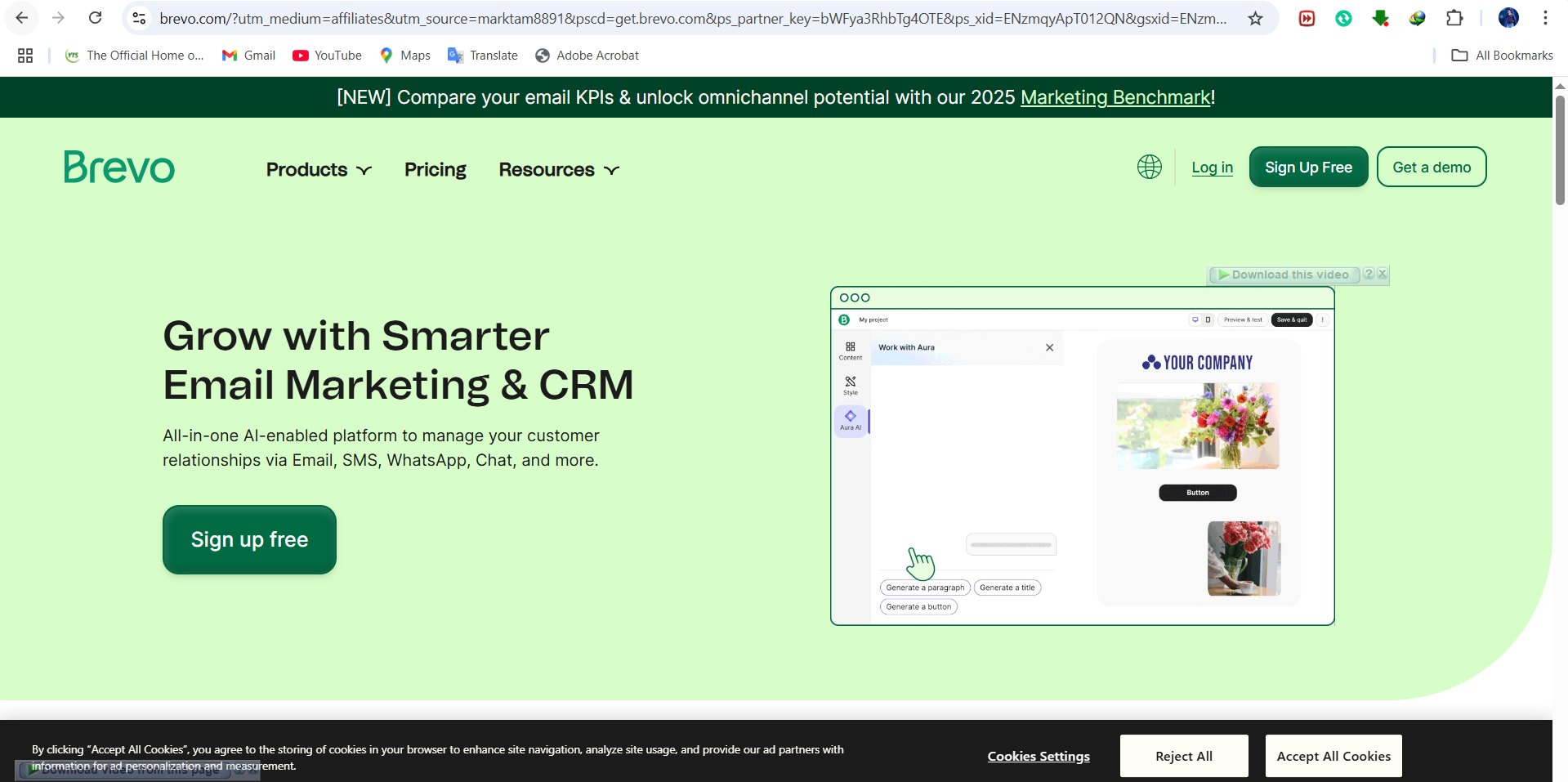Open The Official Home bookmark
The image size is (1568, 782).
click(x=135, y=56)
